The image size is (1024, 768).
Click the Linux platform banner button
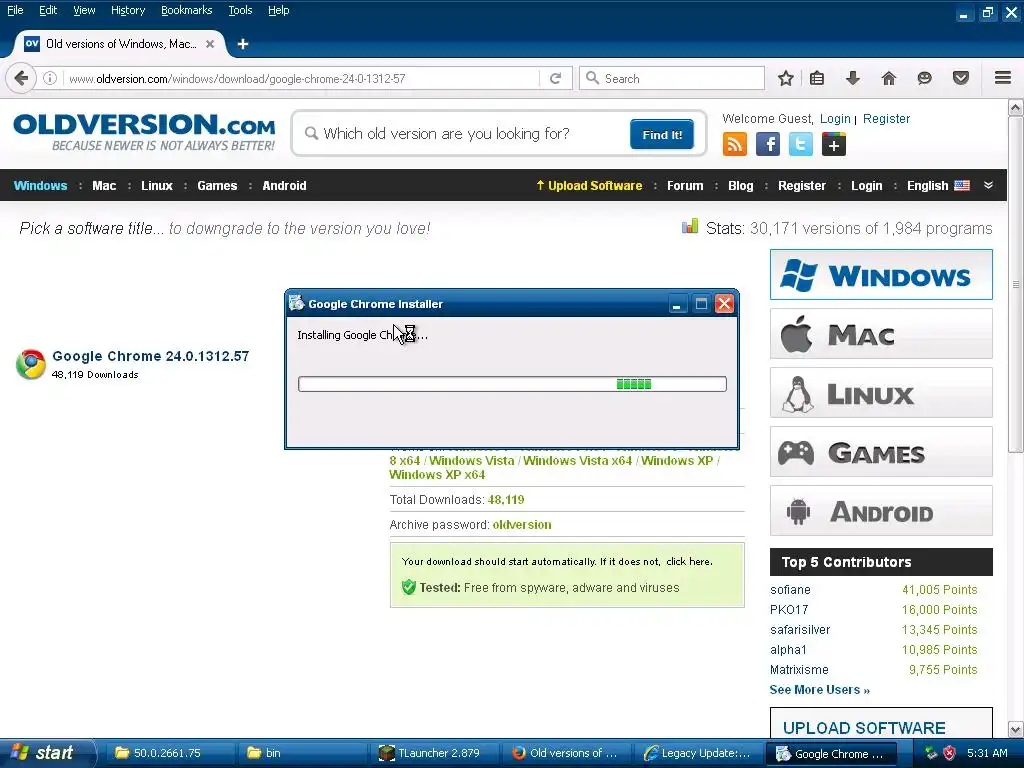pyautogui.click(x=881, y=392)
